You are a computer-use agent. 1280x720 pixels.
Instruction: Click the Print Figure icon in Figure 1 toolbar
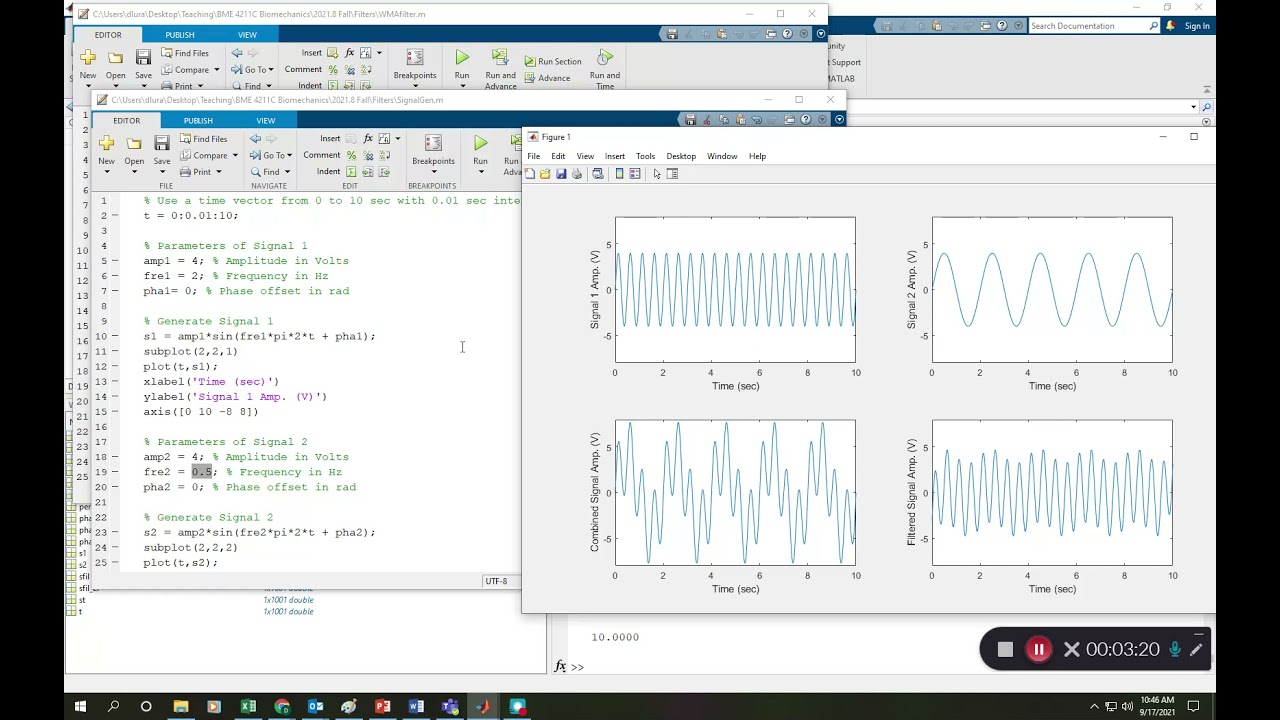tap(577, 174)
